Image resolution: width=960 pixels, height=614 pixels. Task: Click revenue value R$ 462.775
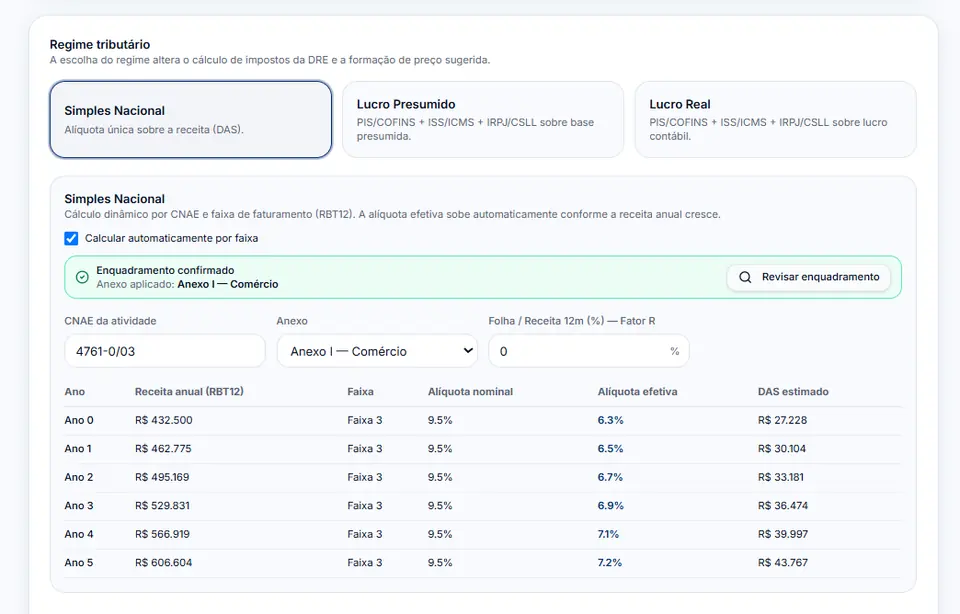pos(163,449)
